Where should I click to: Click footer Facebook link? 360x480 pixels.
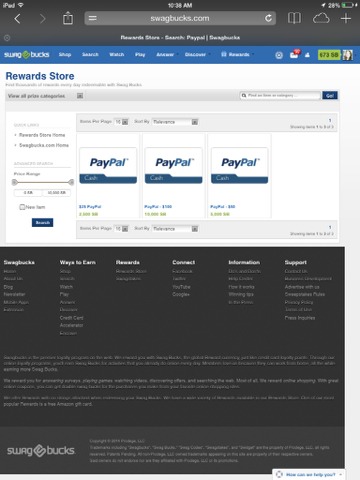[x=182, y=271]
